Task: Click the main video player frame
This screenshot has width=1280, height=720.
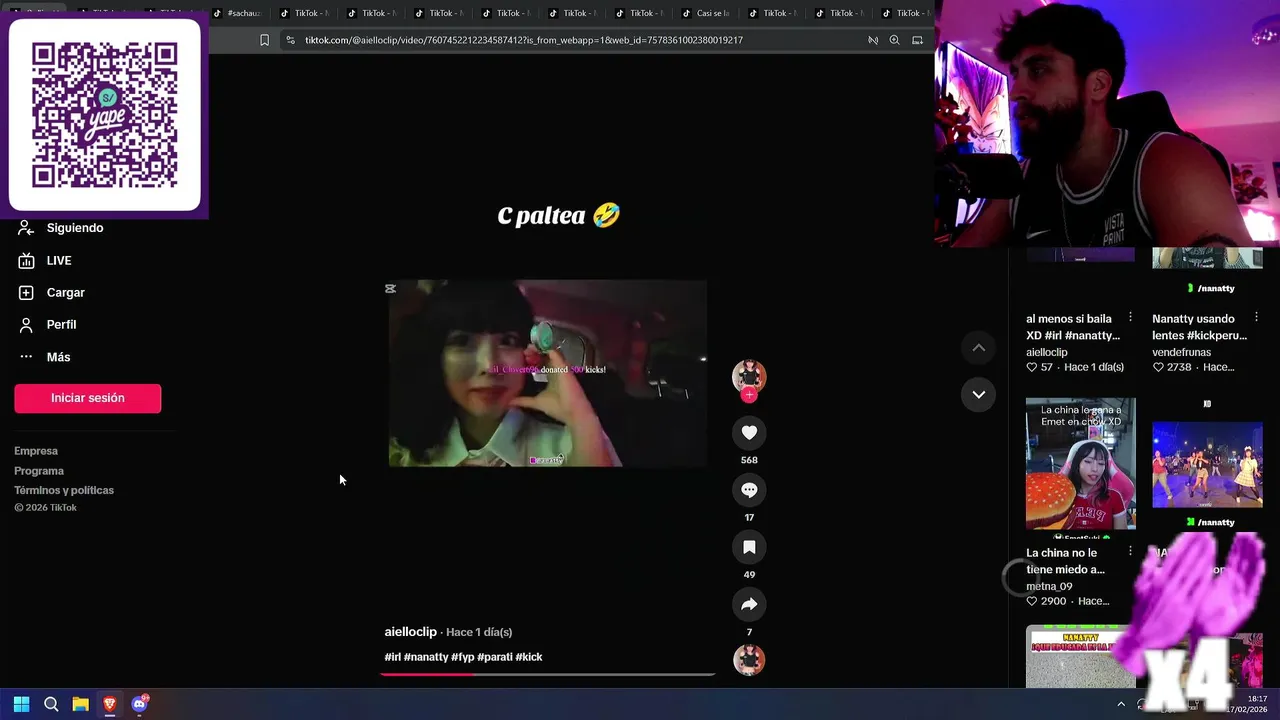Action: (x=548, y=373)
